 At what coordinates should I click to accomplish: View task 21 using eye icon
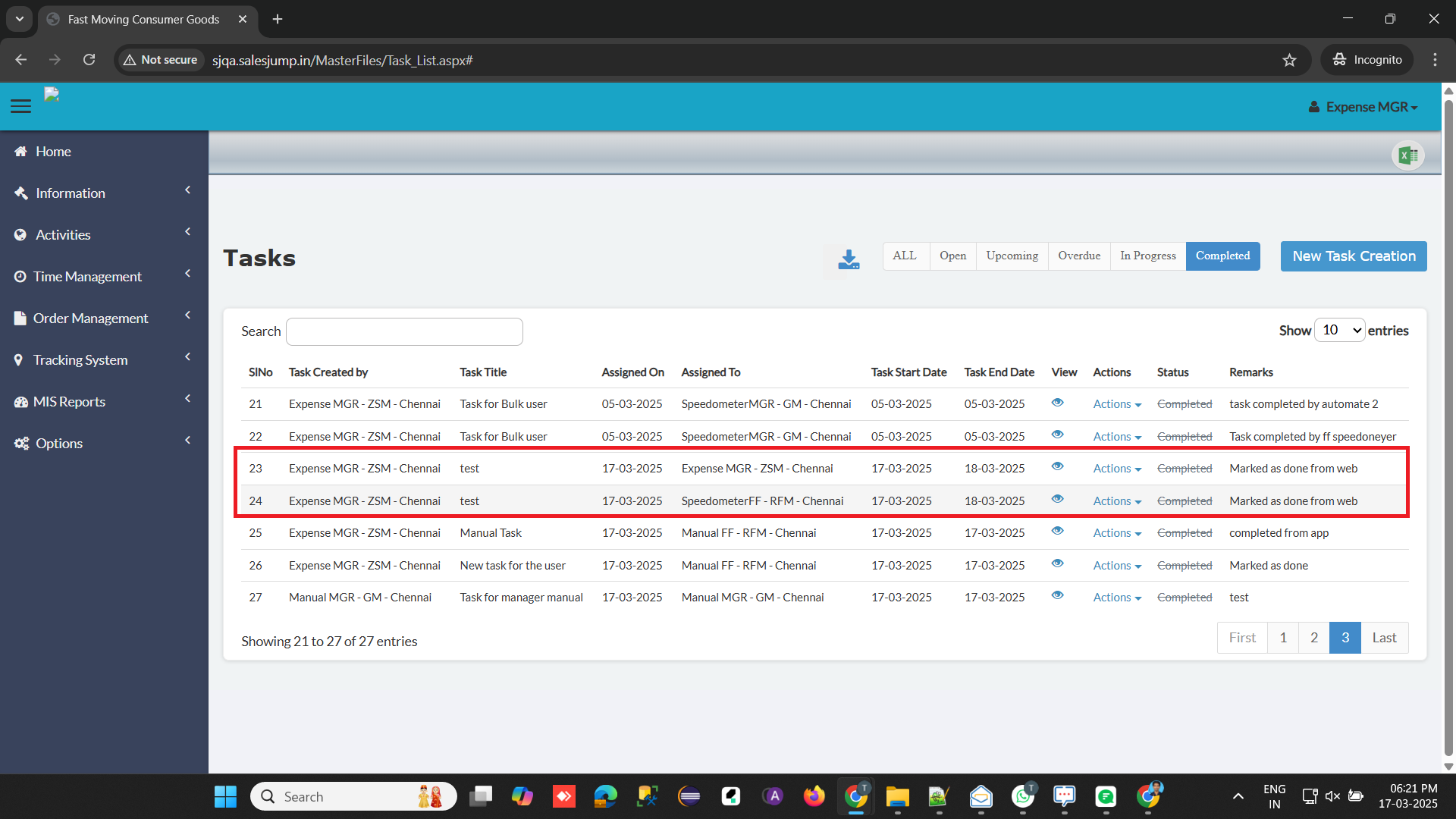point(1057,403)
